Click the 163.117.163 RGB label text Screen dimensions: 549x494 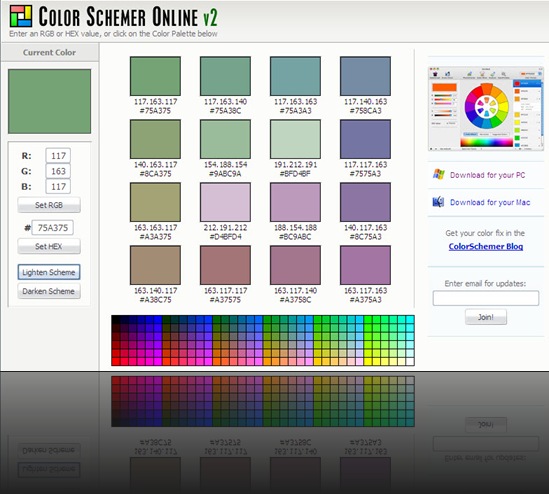click(366, 291)
